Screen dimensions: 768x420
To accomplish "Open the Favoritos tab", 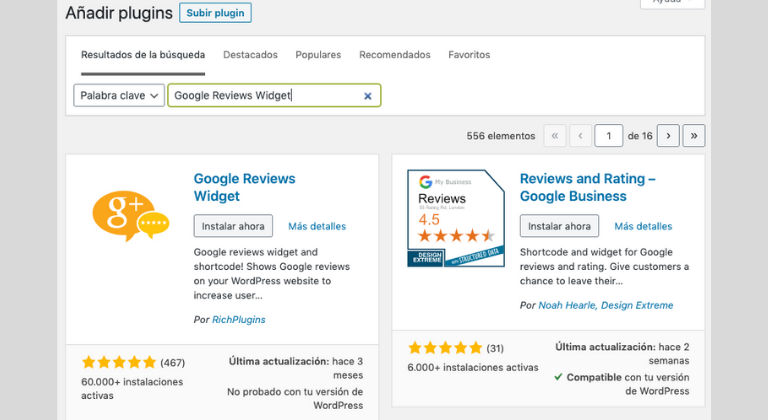I will click(x=469, y=55).
